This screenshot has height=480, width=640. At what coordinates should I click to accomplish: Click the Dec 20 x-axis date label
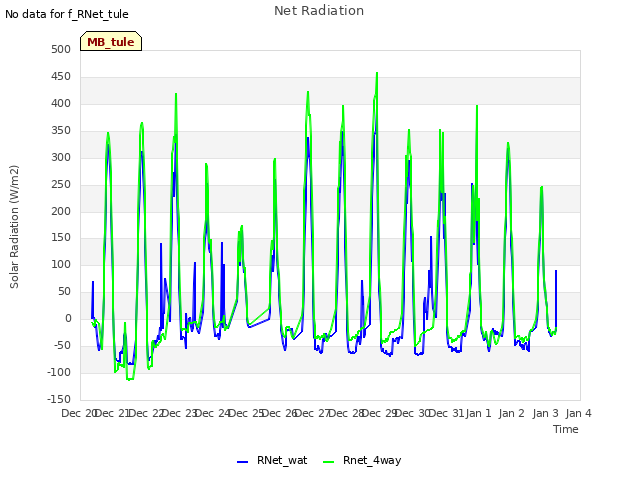click(79, 413)
